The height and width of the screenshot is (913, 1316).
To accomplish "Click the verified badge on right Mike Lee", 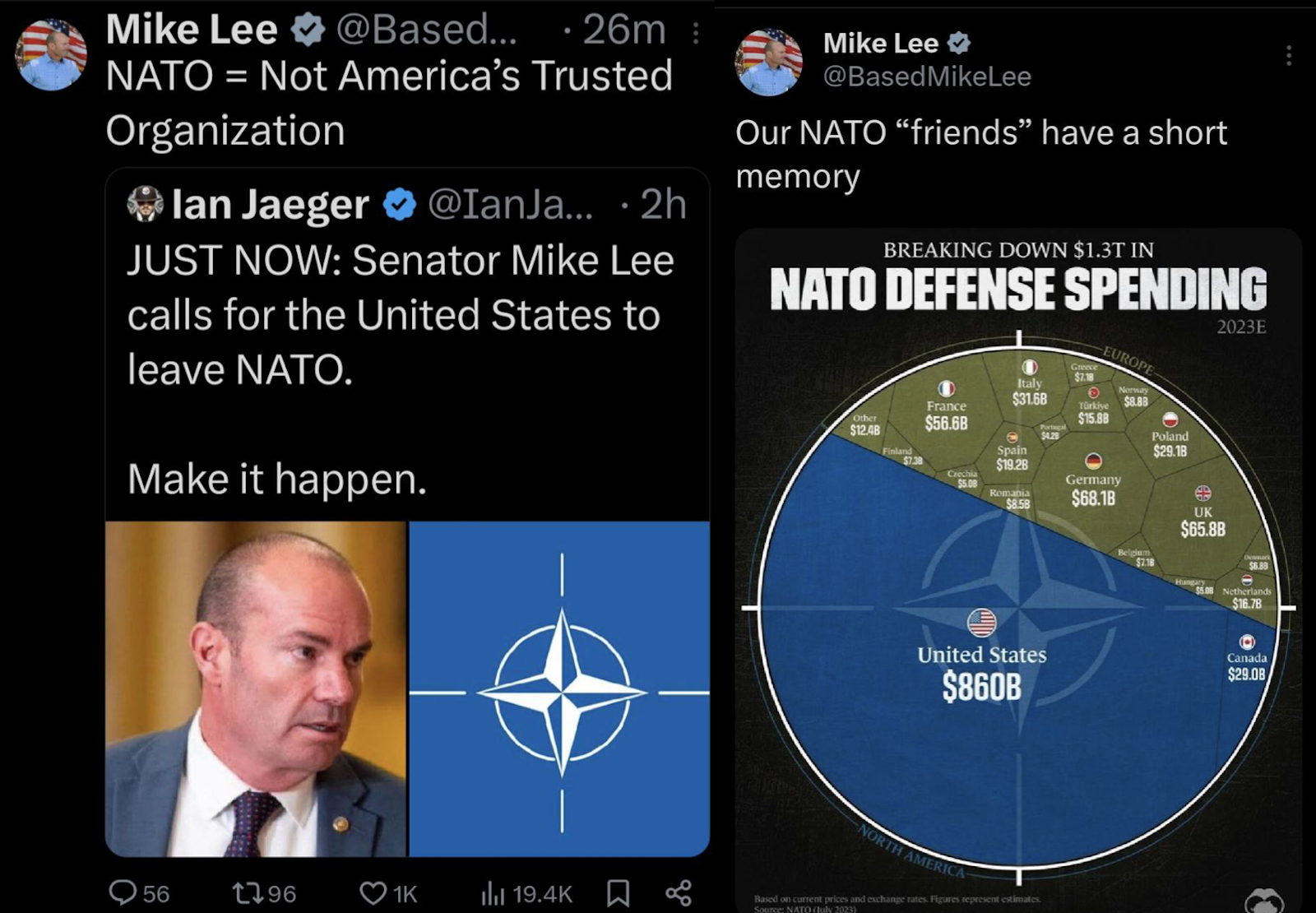I will [959, 43].
